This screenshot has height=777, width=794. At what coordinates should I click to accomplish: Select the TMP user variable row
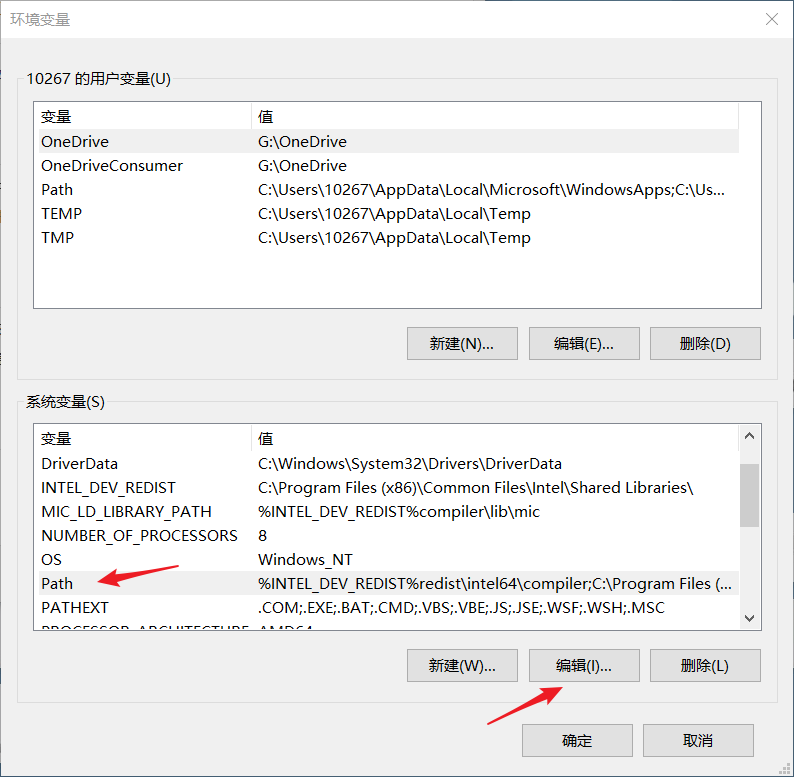pos(58,238)
